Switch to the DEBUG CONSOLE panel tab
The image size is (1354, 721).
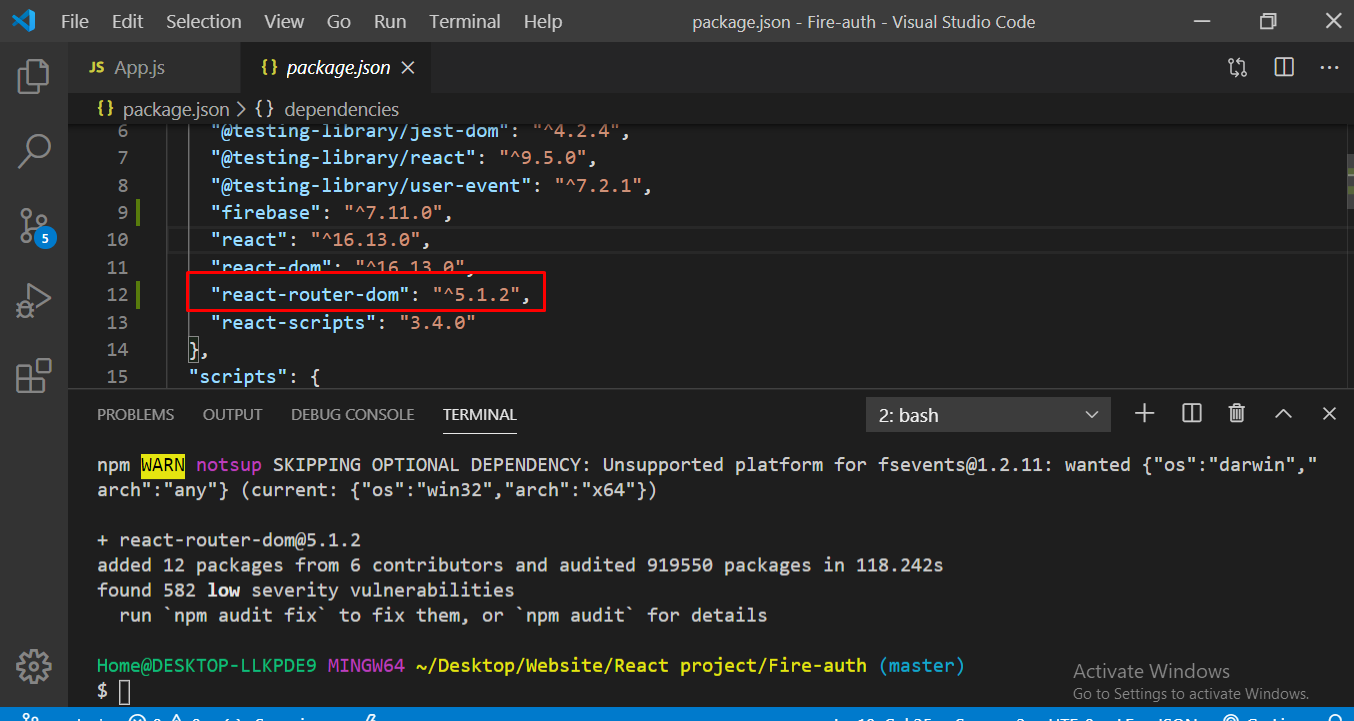(352, 414)
